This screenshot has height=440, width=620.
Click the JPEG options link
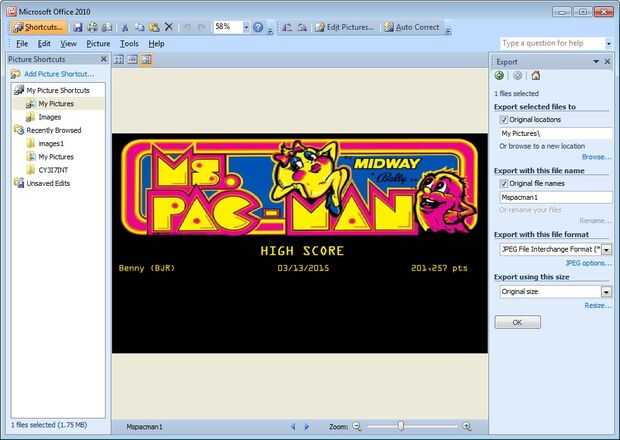click(587, 263)
